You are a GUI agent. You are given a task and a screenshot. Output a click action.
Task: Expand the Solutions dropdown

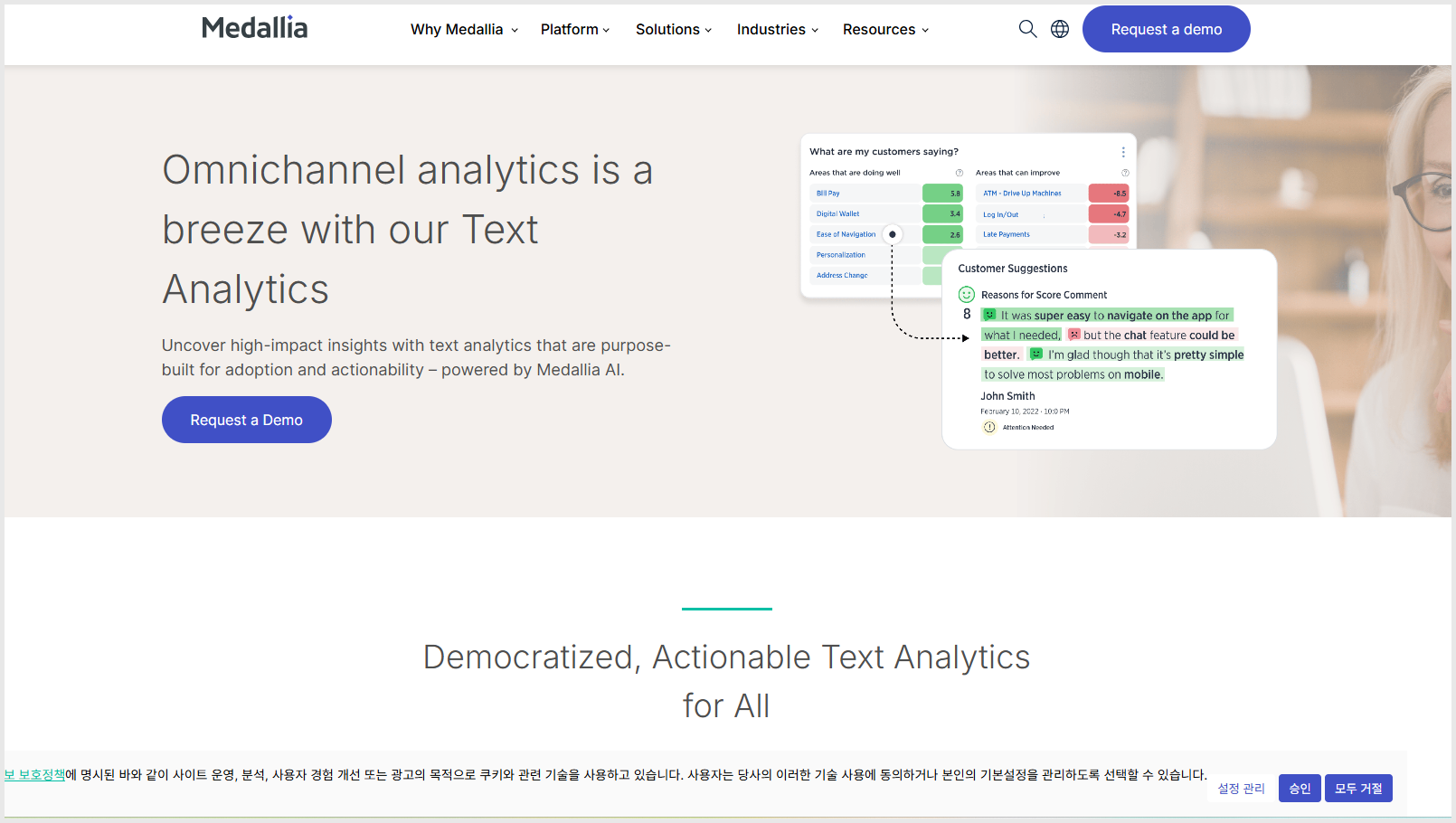[674, 29]
